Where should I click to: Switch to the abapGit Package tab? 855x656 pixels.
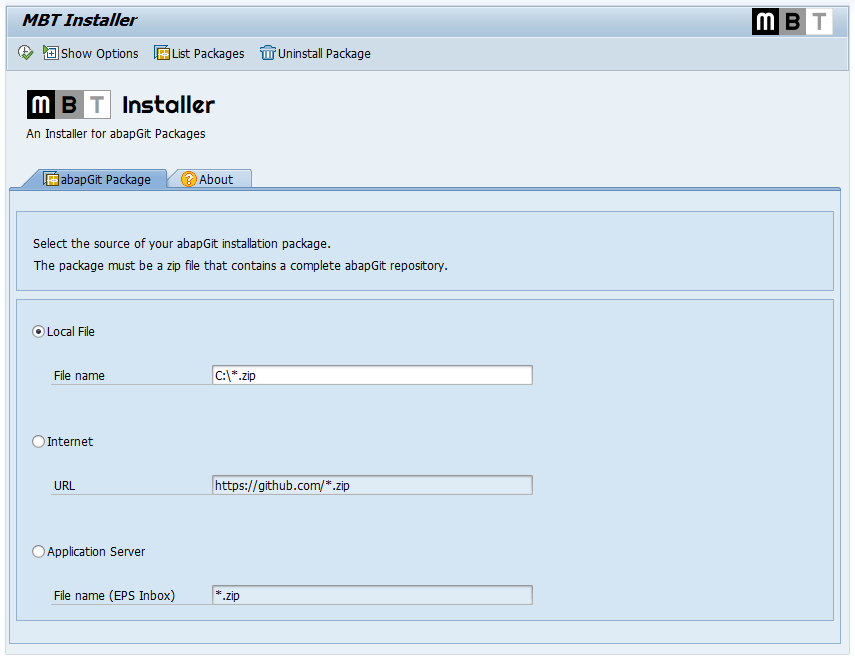pyautogui.click(x=97, y=179)
